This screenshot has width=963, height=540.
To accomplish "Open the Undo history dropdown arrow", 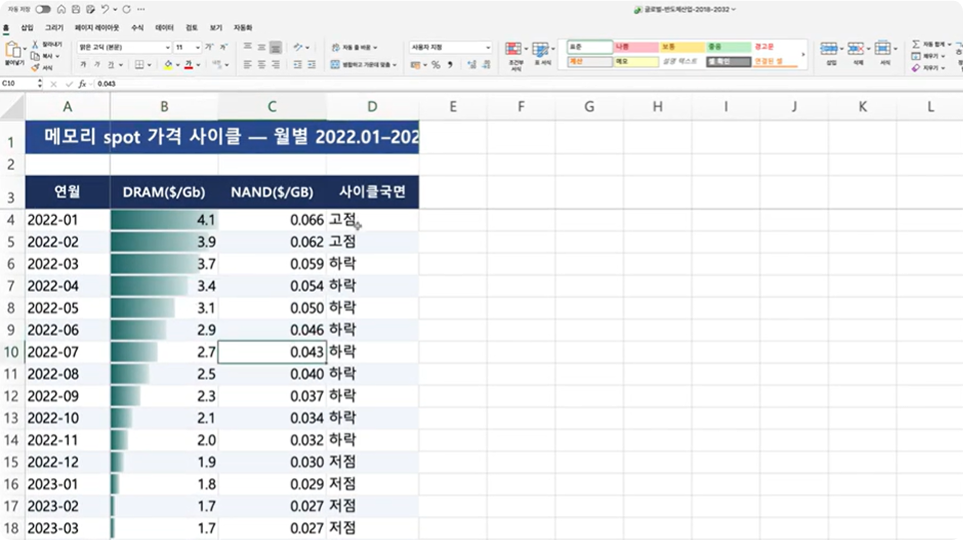I will (x=115, y=9).
